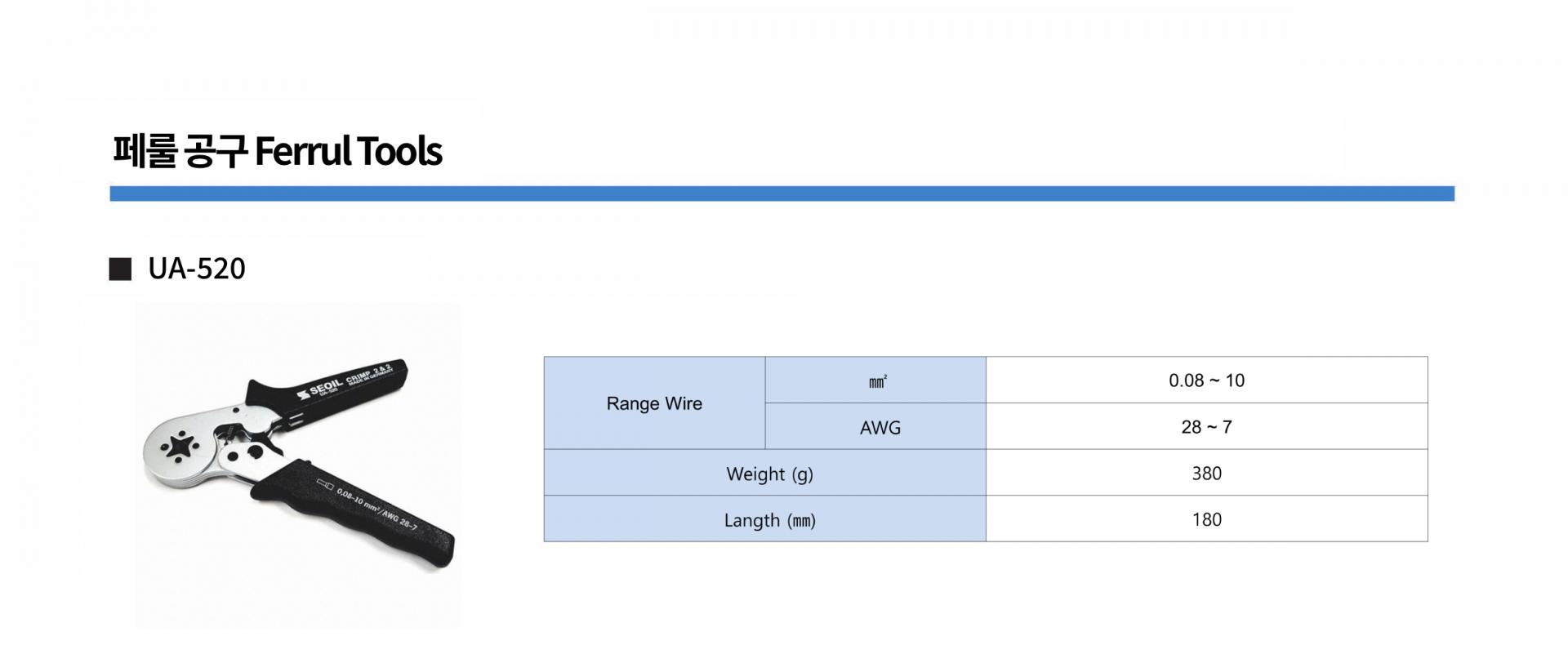
Task: Select the UA-520 model label
Action: [197, 269]
